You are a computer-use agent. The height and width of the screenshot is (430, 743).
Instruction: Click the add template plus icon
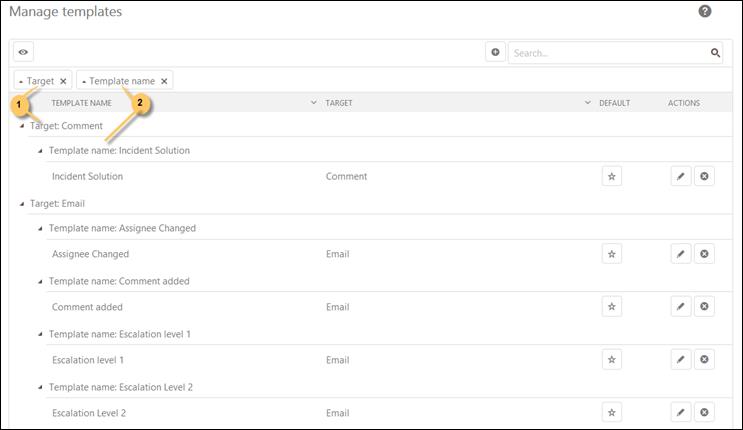coord(495,53)
